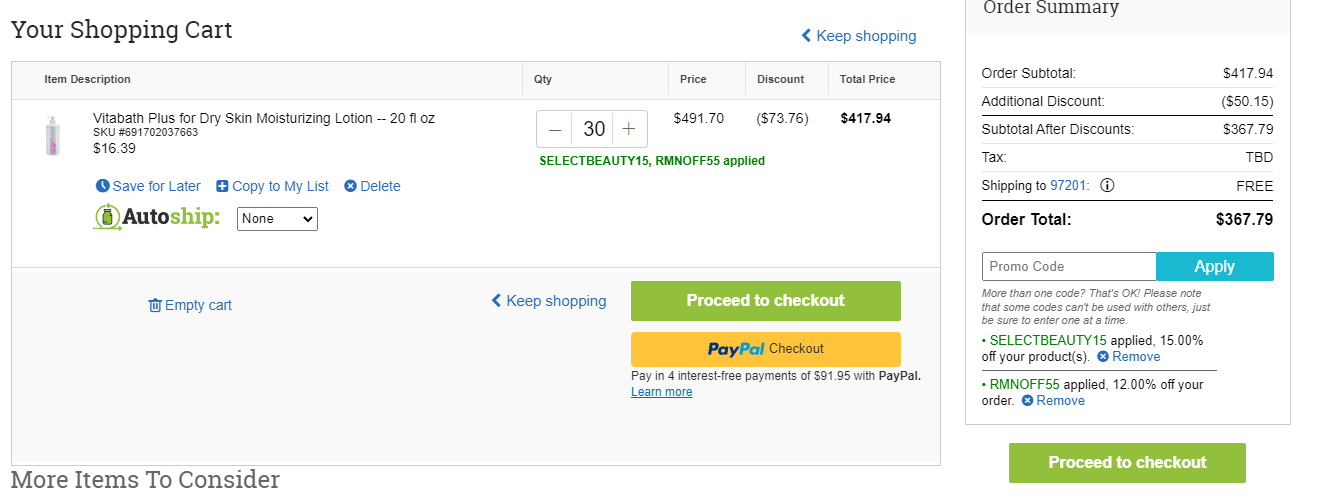Click the clock icon beside Save for Later
The width and height of the screenshot is (1318, 500).
[x=102, y=186]
